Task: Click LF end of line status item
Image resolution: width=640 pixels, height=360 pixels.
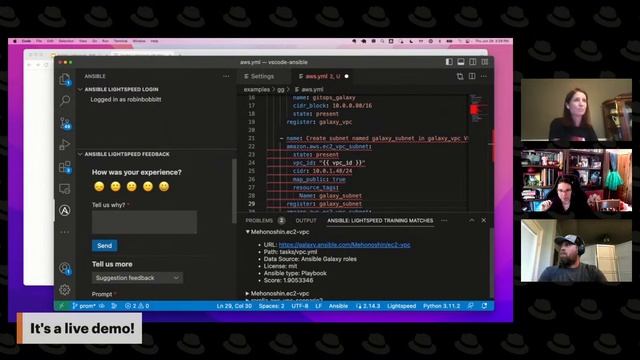Action: [x=319, y=306]
